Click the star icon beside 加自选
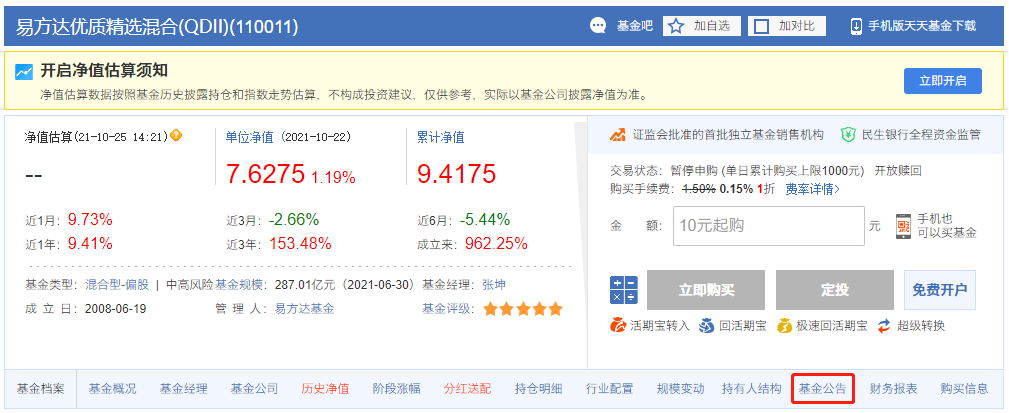This screenshot has height=413, width=1009. click(676, 26)
